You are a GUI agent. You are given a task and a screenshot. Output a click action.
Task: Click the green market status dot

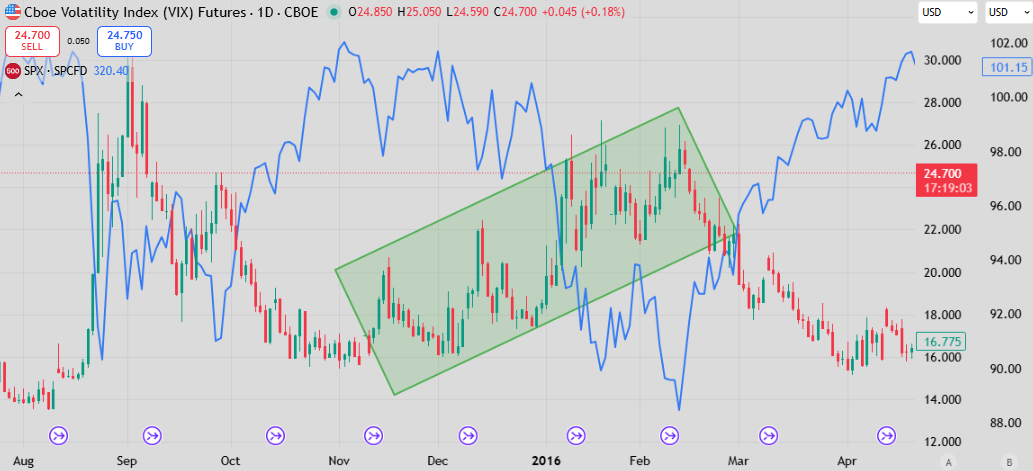point(335,12)
